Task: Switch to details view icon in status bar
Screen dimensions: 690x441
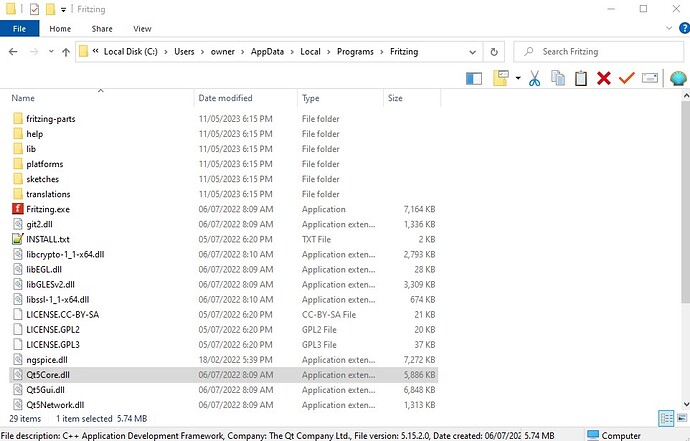Action: [666, 418]
